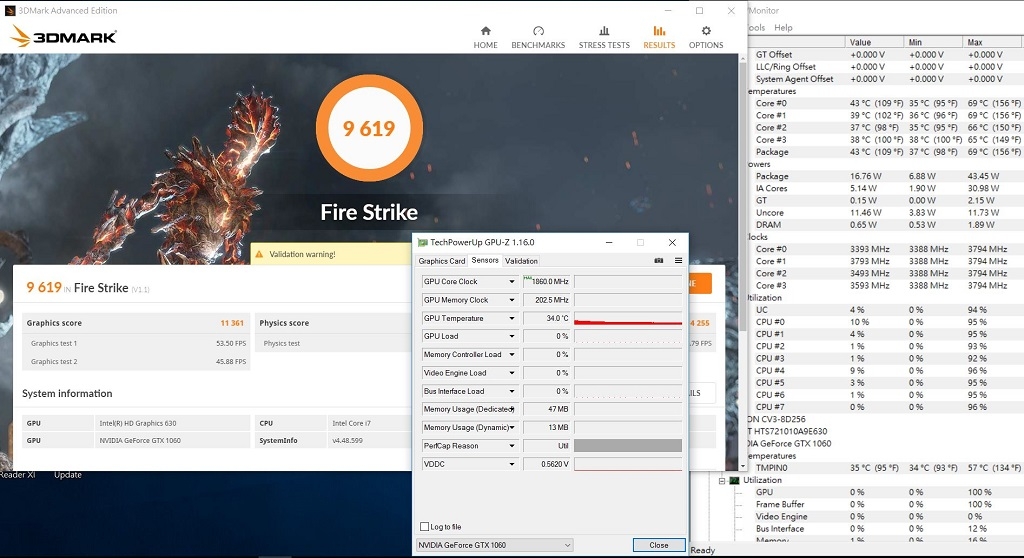Screen dimensions: 1024x558
Task: Open Memory Usage (Dynamic) sensor dropdown
Action: 512,428
